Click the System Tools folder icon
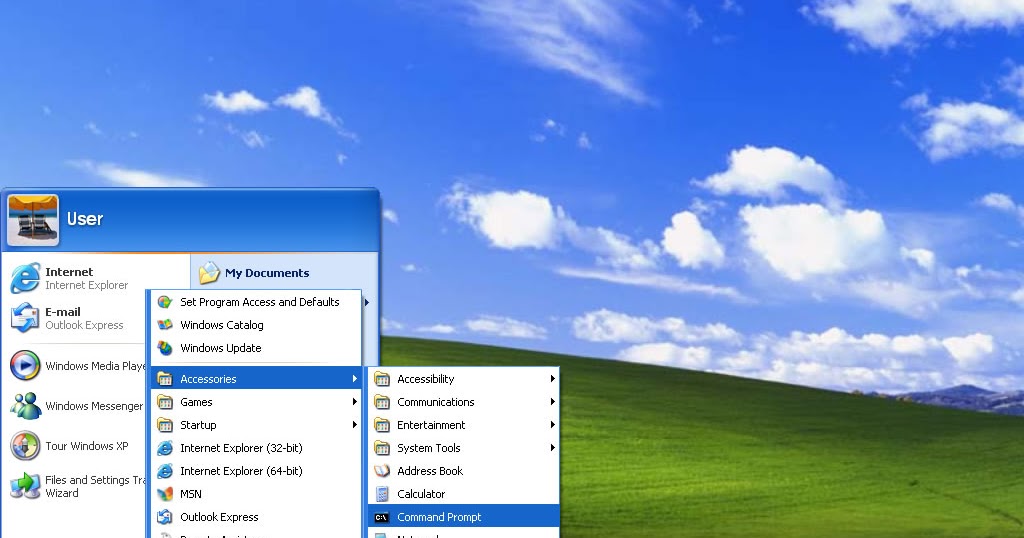Viewport: 1024px width, 538px height. pyautogui.click(x=382, y=448)
